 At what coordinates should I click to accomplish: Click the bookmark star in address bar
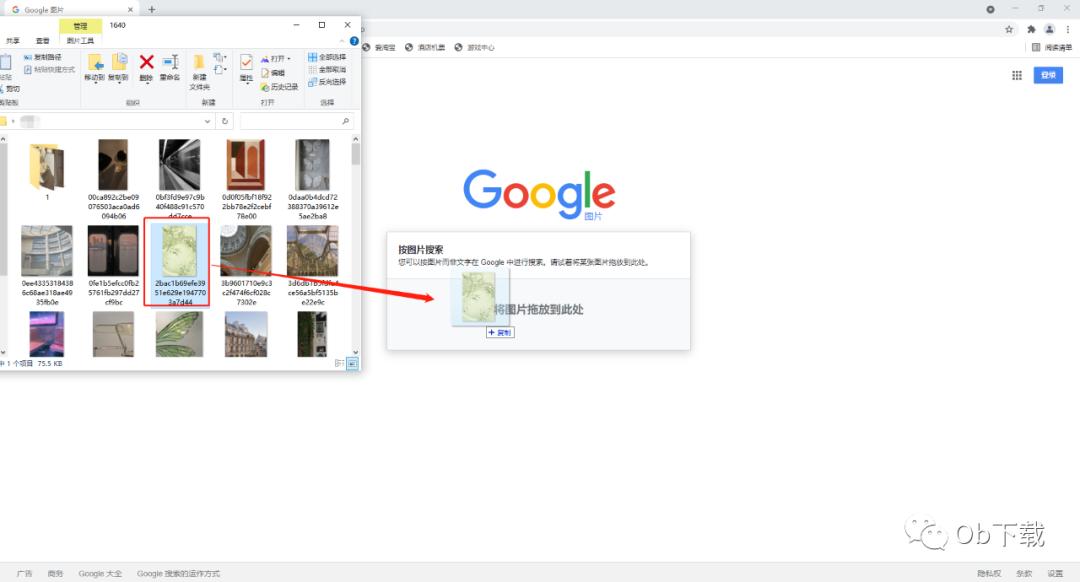click(x=1008, y=29)
